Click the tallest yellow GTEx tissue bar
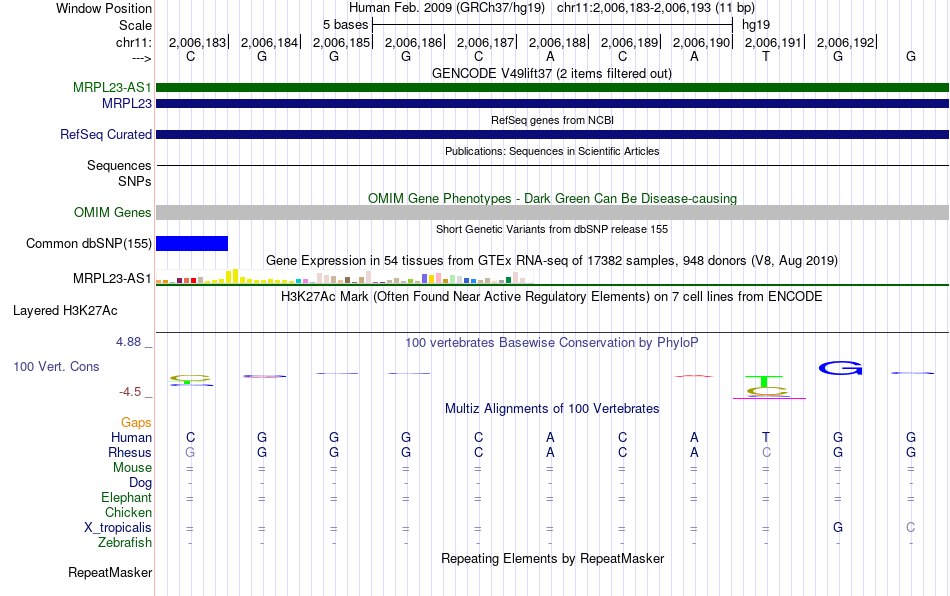Screen dimensions: 950x596 point(236,276)
